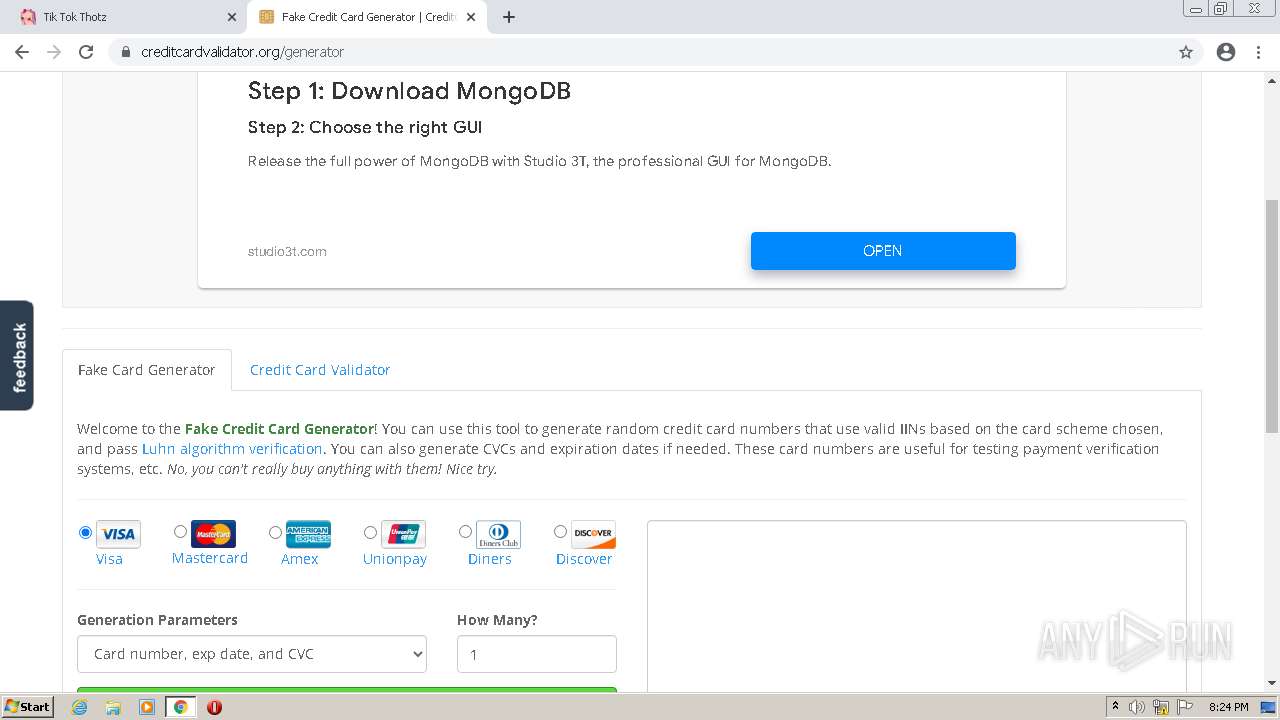The image size is (1280, 720).
Task: Go back to previous page
Action: [x=22, y=52]
